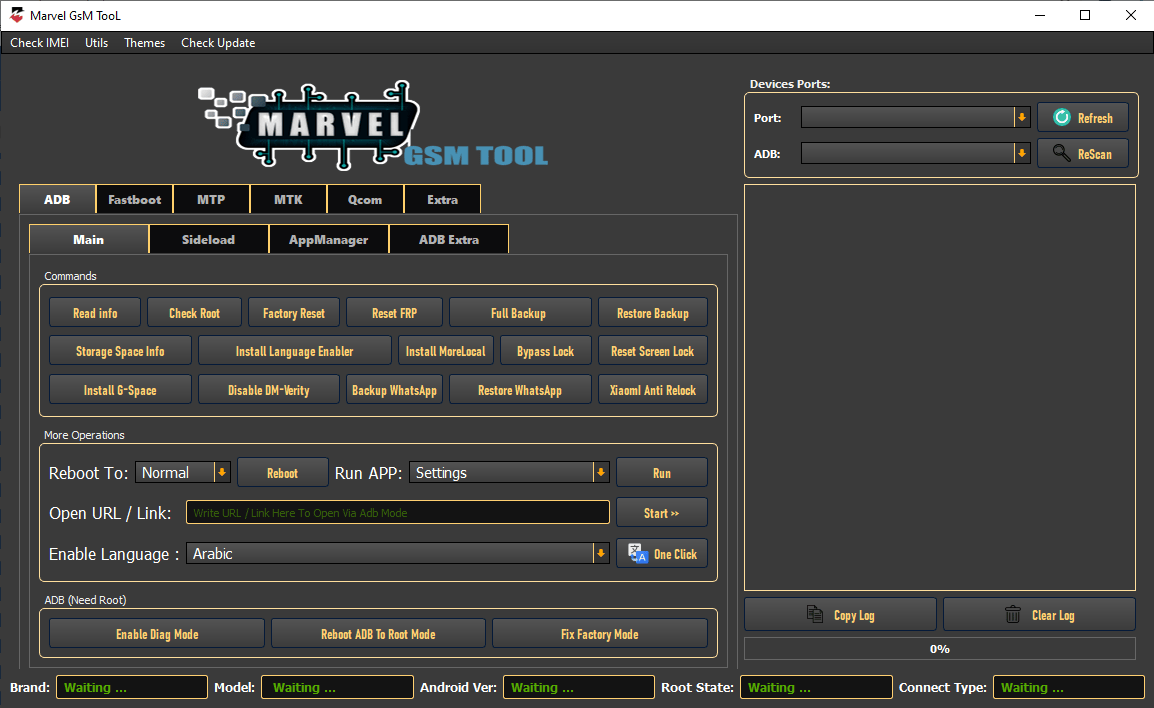Switch to the Fastboot tab
This screenshot has width=1154, height=708.
134,199
